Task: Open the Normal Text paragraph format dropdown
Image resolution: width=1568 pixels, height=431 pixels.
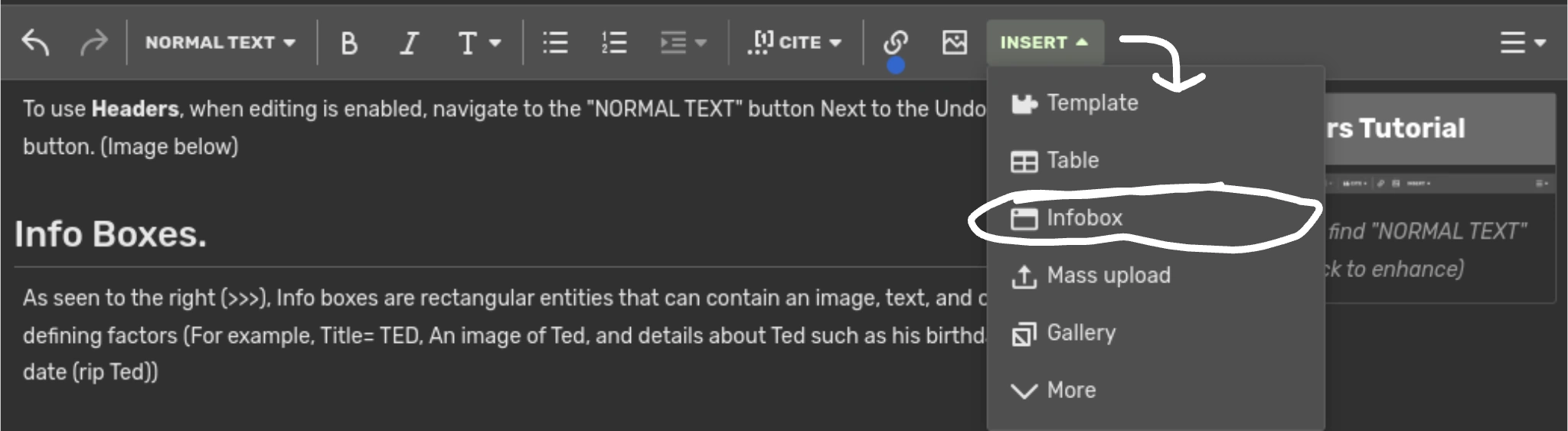Action: (220, 42)
